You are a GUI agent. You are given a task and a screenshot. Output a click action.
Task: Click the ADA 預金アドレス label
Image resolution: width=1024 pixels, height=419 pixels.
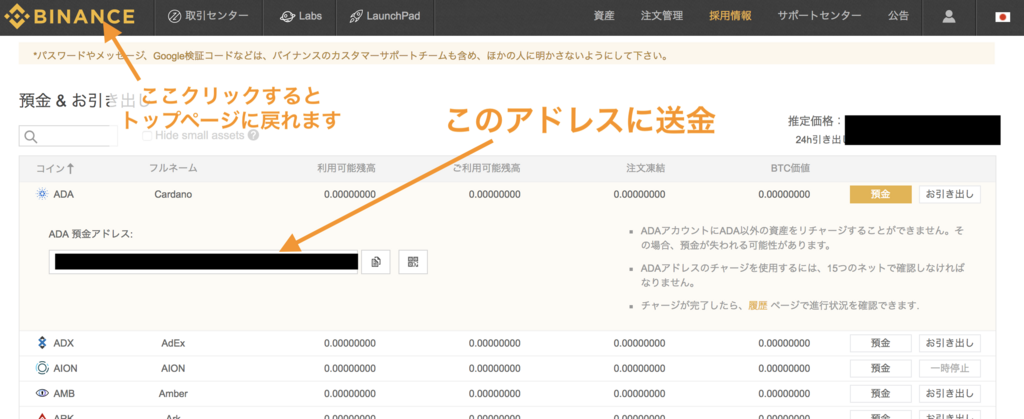pos(91,234)
